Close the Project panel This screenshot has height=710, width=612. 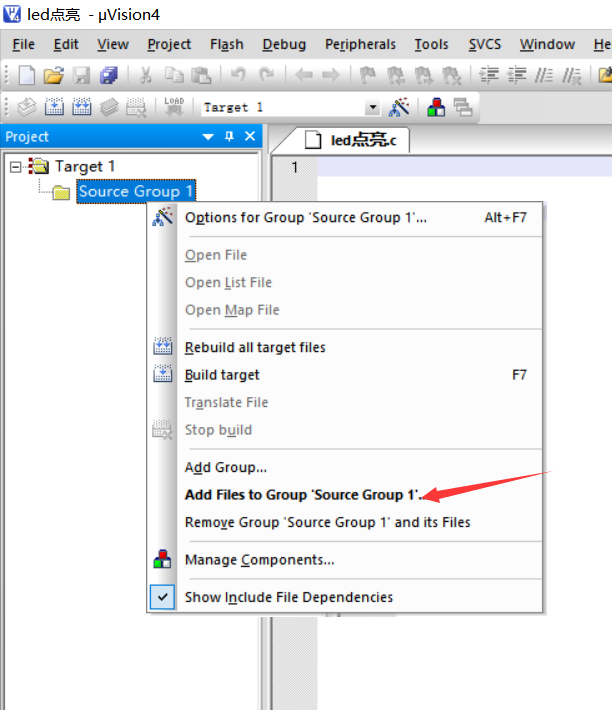(x=250, y=136)
